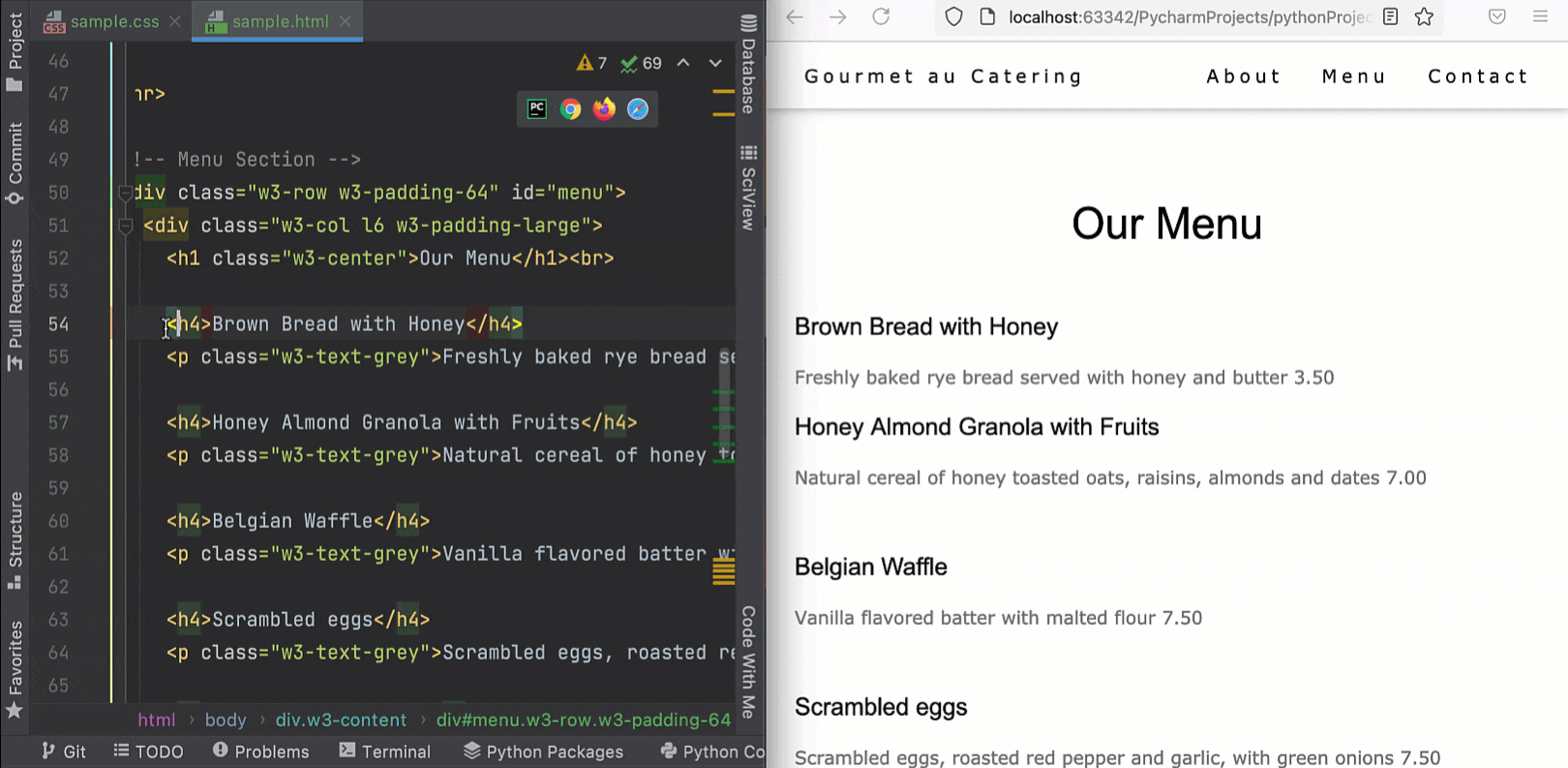Image resolution: width=1568 pixels, height=768 pixels.
Task: Open preview in Safari browser icon
Action: pos(638,109)
